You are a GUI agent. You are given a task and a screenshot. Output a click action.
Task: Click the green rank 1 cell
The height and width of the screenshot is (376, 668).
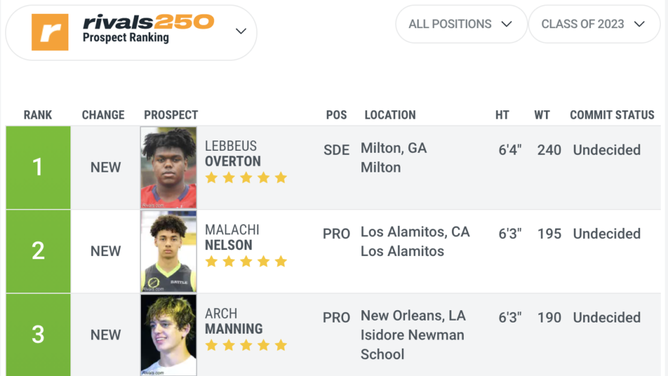click(x=38, y=167)
